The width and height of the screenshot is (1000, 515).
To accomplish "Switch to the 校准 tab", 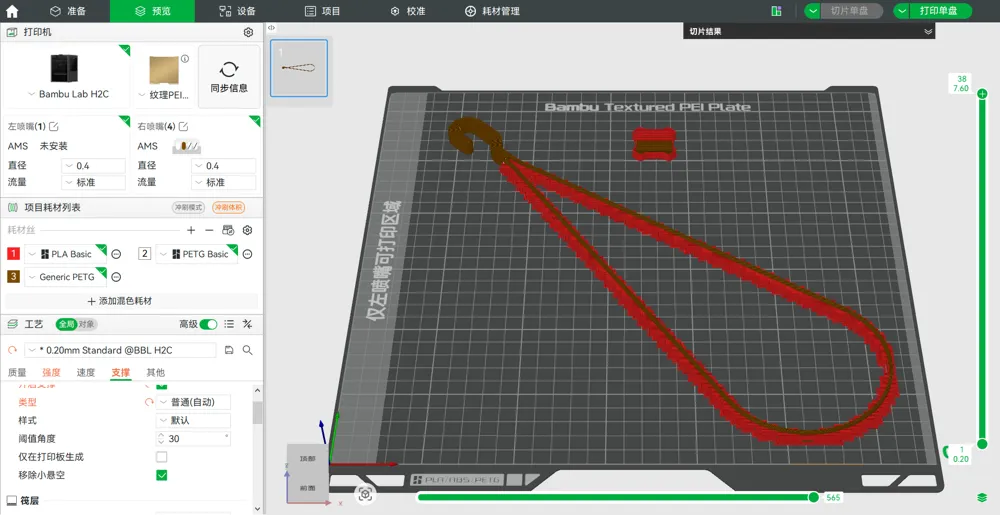I will point(408,11).
